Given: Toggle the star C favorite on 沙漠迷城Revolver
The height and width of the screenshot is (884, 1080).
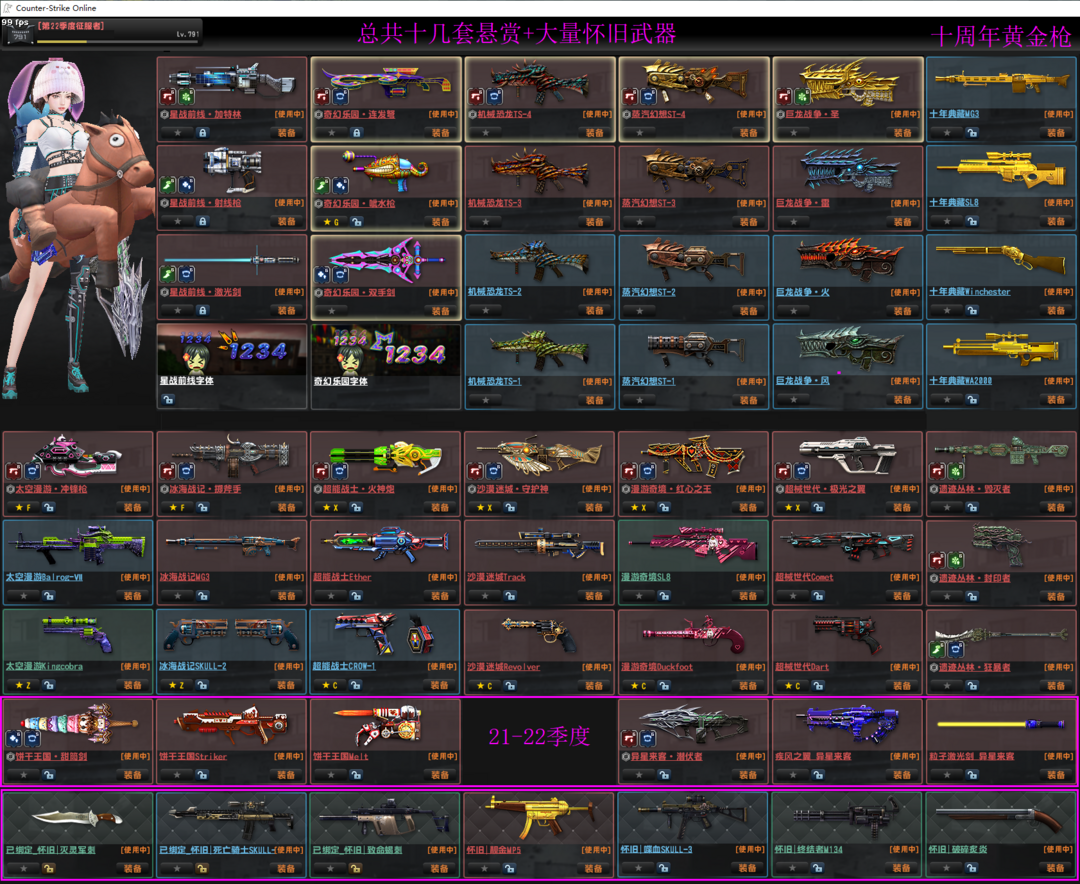Looking at the screenshot, I should [484, 685].
